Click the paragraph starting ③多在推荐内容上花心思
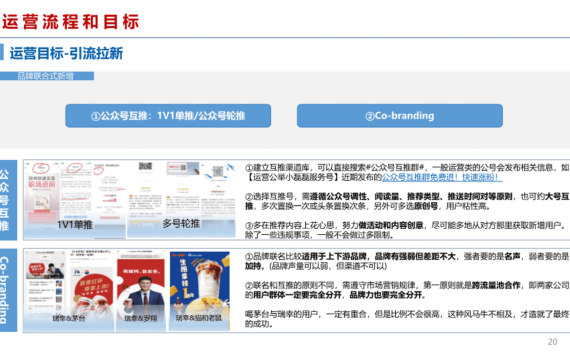This screenshot has height=360, width=570. (x=406, y=230)
